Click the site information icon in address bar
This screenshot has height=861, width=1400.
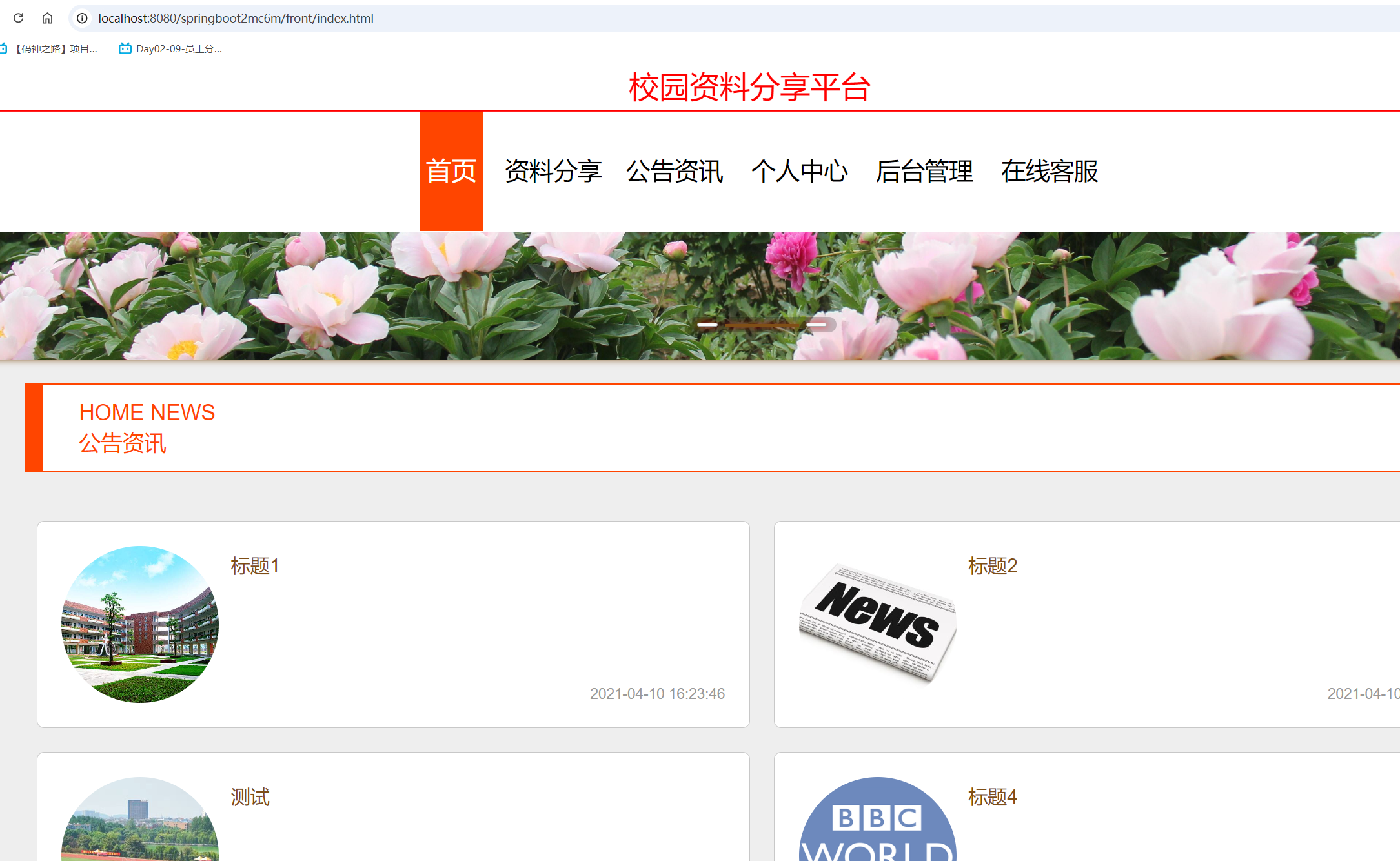tap(82, 18)
